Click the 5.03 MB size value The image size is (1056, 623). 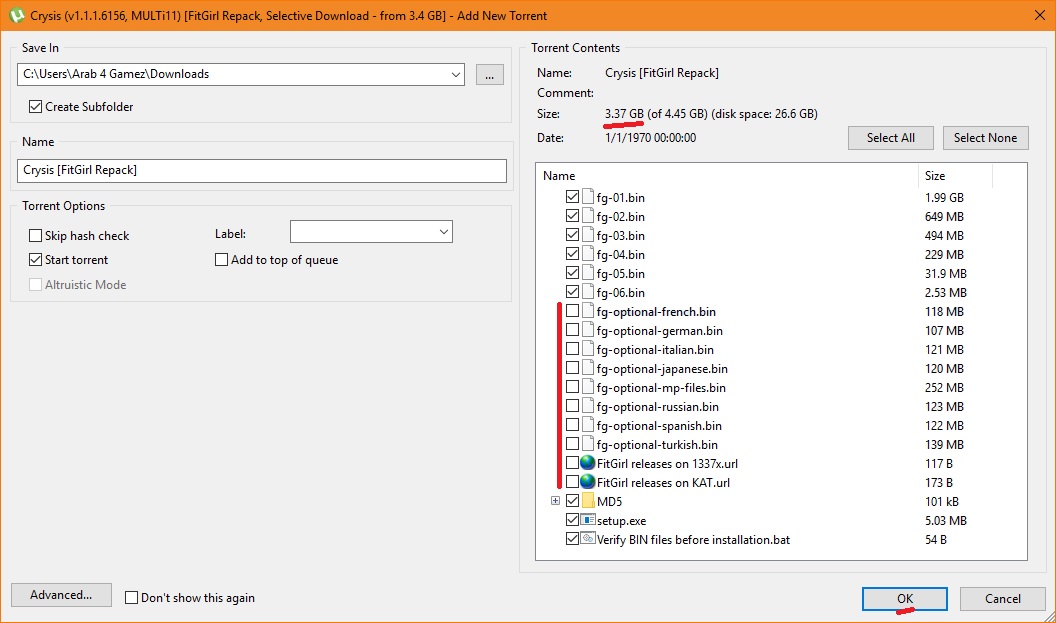point(946,521)
